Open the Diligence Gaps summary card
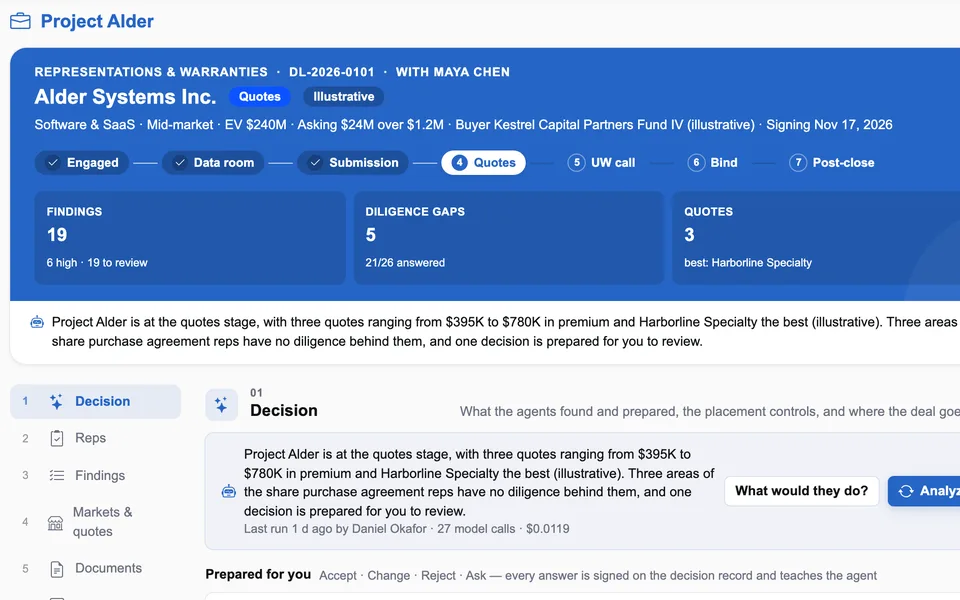Screen dimensions: 960x600 509,238
